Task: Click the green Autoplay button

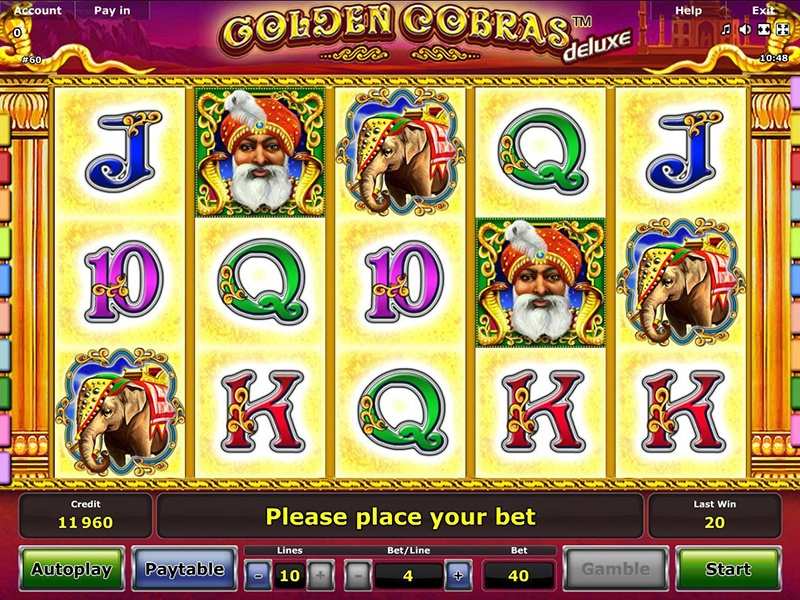Action: tap(72, 569)
